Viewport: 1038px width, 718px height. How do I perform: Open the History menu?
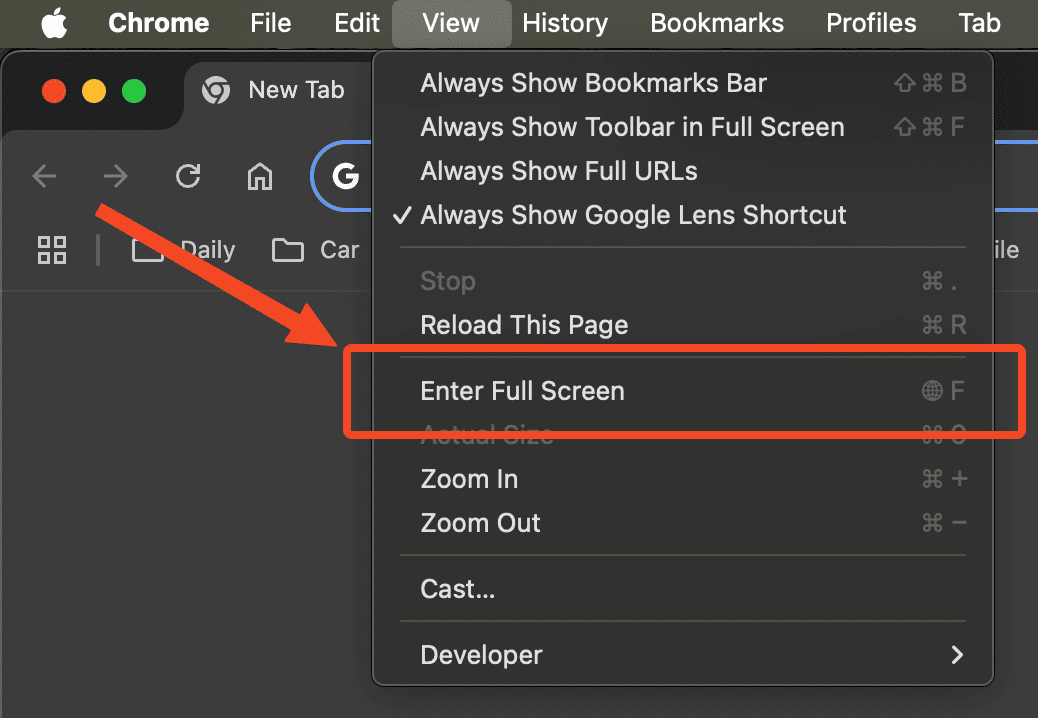565,23
